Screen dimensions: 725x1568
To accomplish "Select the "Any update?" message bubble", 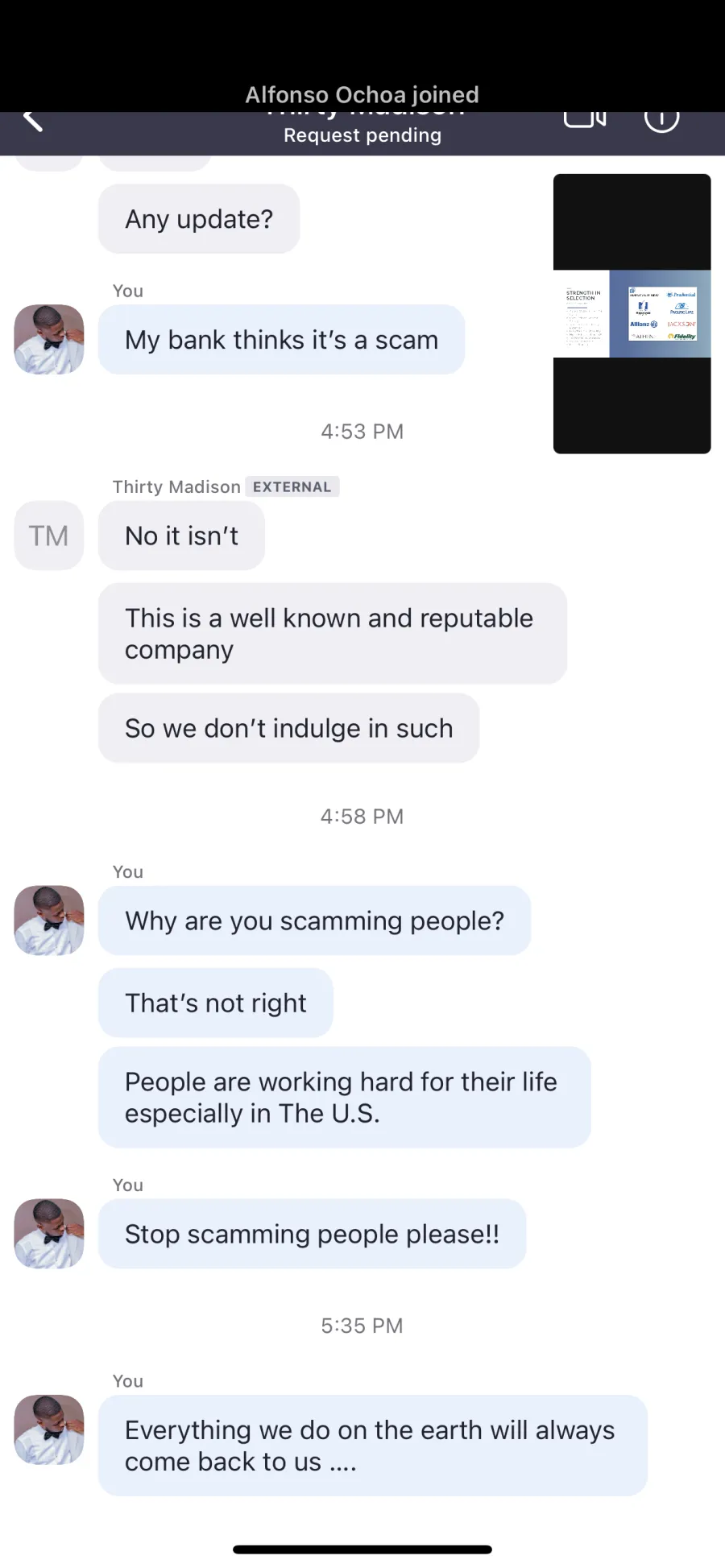I will 199,218.
